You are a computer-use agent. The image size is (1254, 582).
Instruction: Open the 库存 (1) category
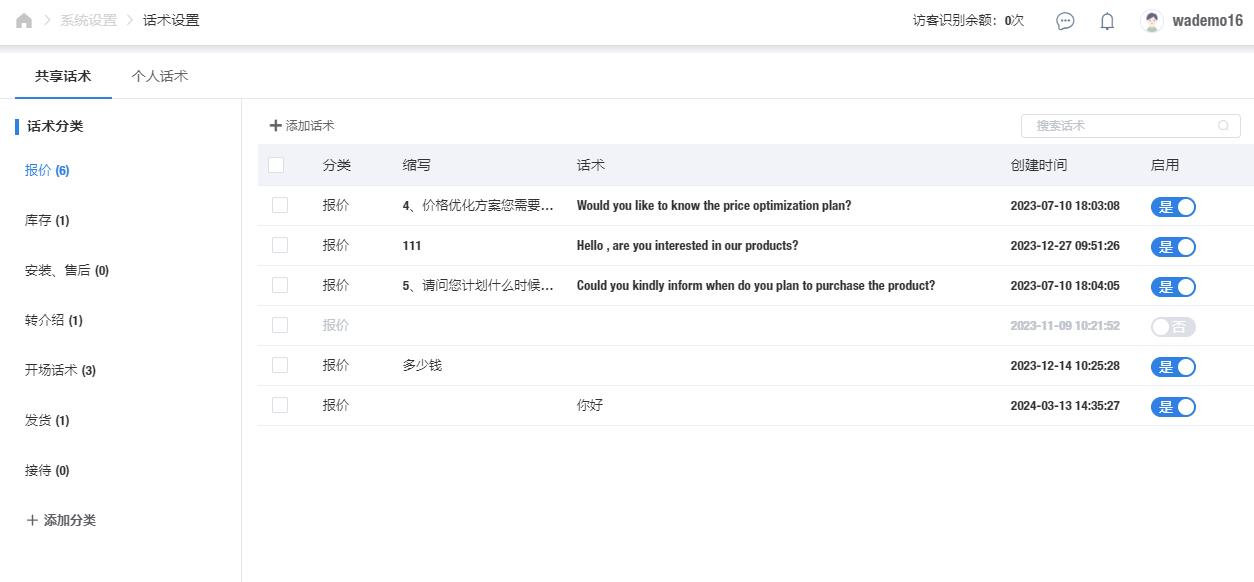point(47,220)
